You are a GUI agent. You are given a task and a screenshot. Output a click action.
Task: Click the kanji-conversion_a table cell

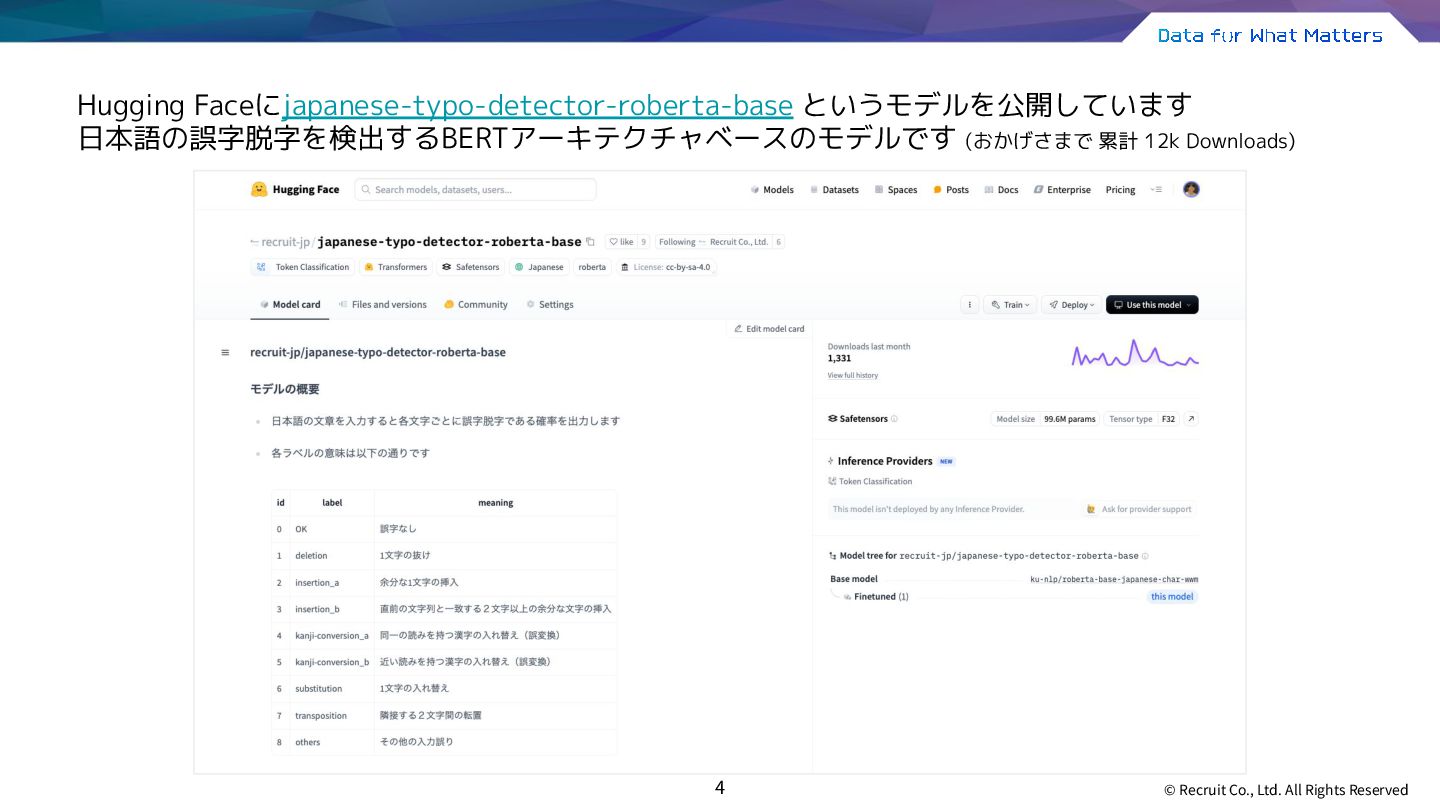pos(332,635)
